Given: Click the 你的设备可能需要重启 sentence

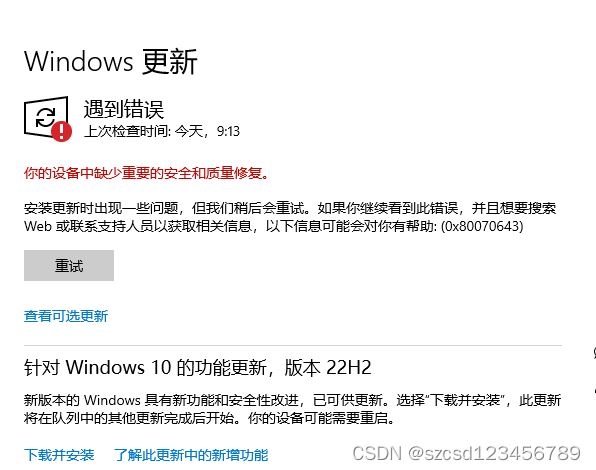Looking at the screenshot, I should 321,418.
